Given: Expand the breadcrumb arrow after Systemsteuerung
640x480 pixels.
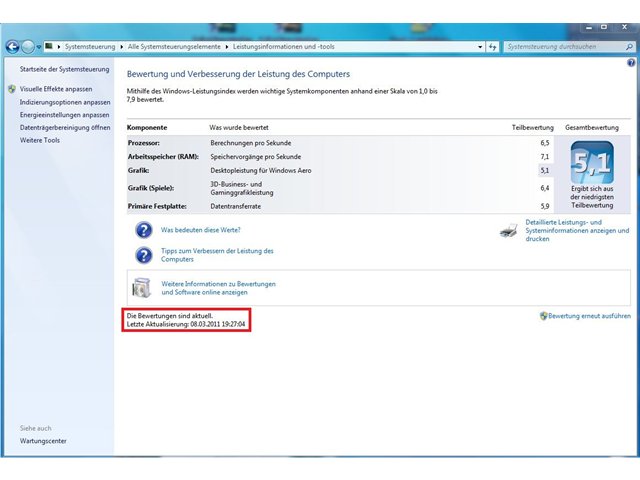Looking at the screenshot, I should tap(122, 47).
